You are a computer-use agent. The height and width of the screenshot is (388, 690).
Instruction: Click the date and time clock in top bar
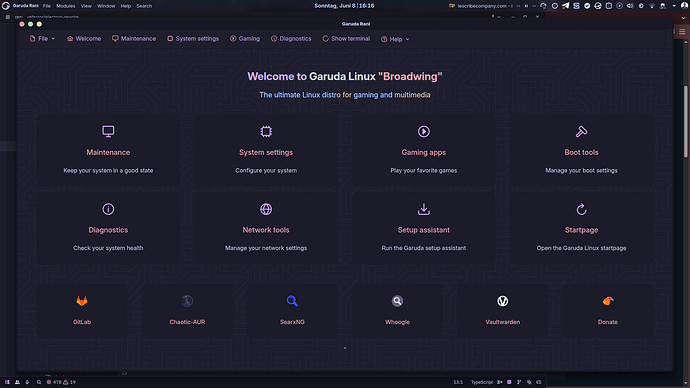tap(345, 6)
